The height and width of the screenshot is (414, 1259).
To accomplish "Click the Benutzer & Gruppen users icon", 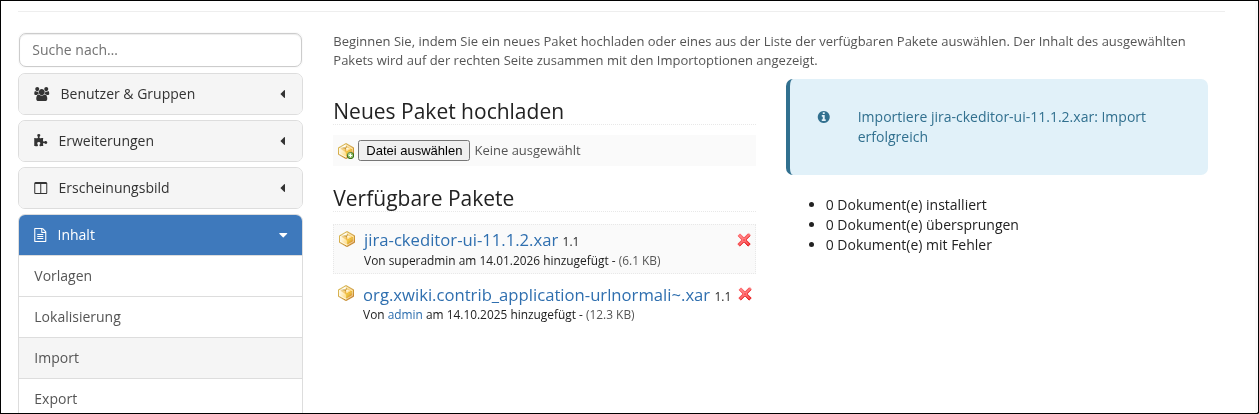I will point(42,94).
